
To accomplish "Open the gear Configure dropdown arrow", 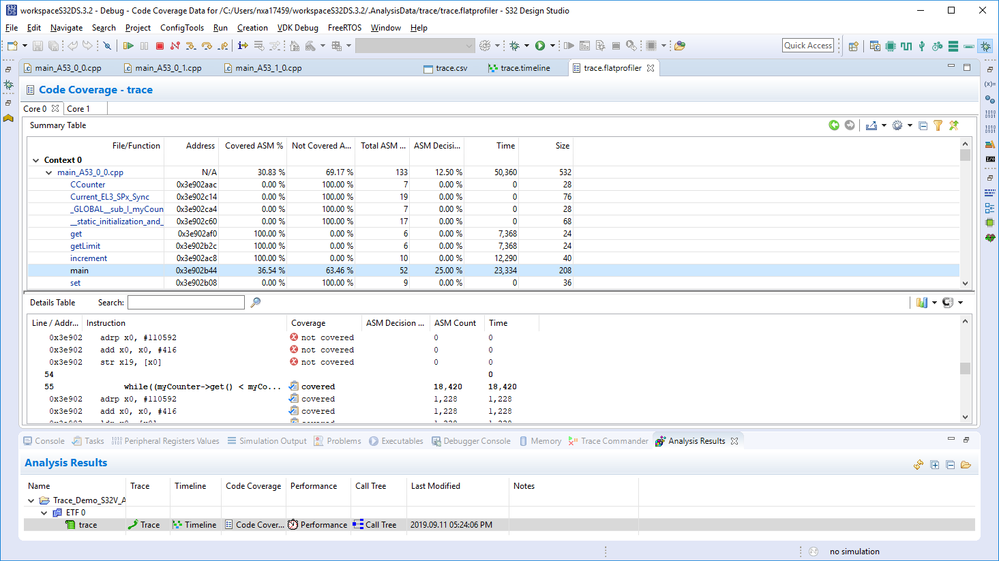I will [910, 125].
